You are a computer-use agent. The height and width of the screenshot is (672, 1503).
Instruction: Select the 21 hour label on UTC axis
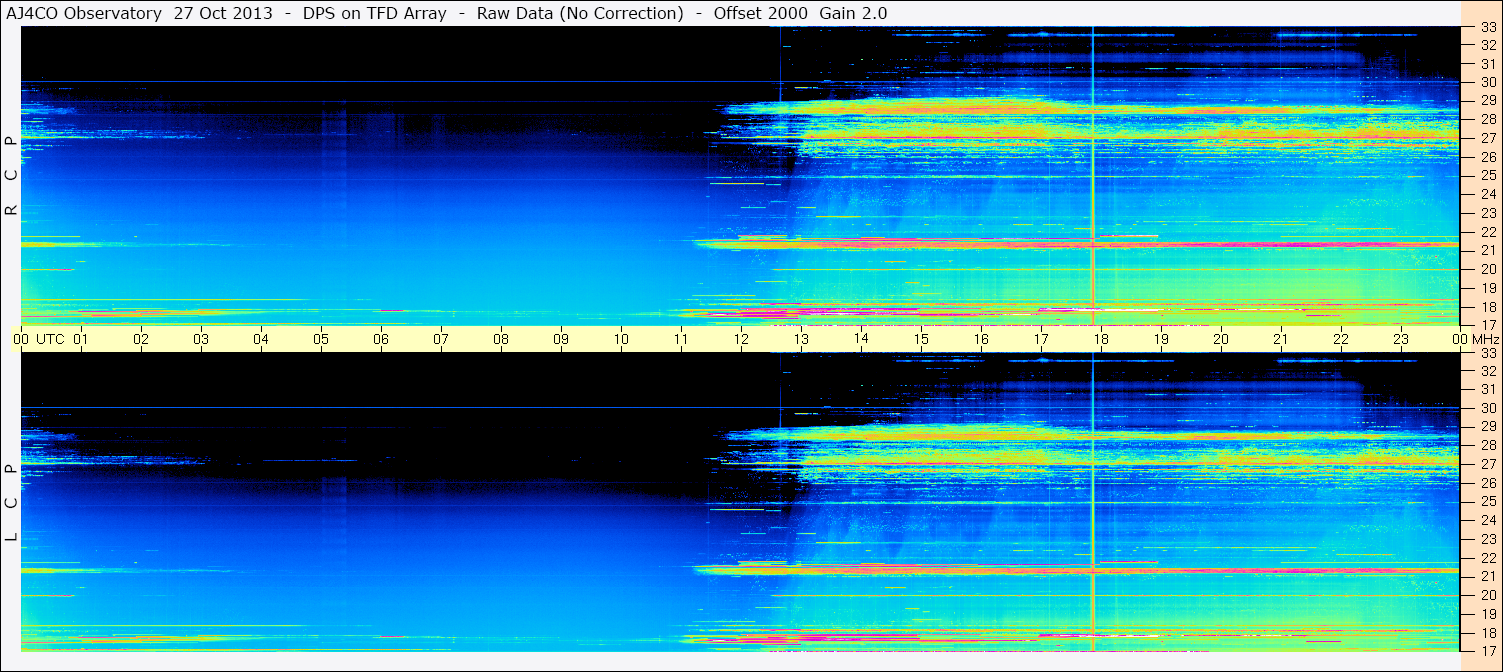[x=1280, y=339]
